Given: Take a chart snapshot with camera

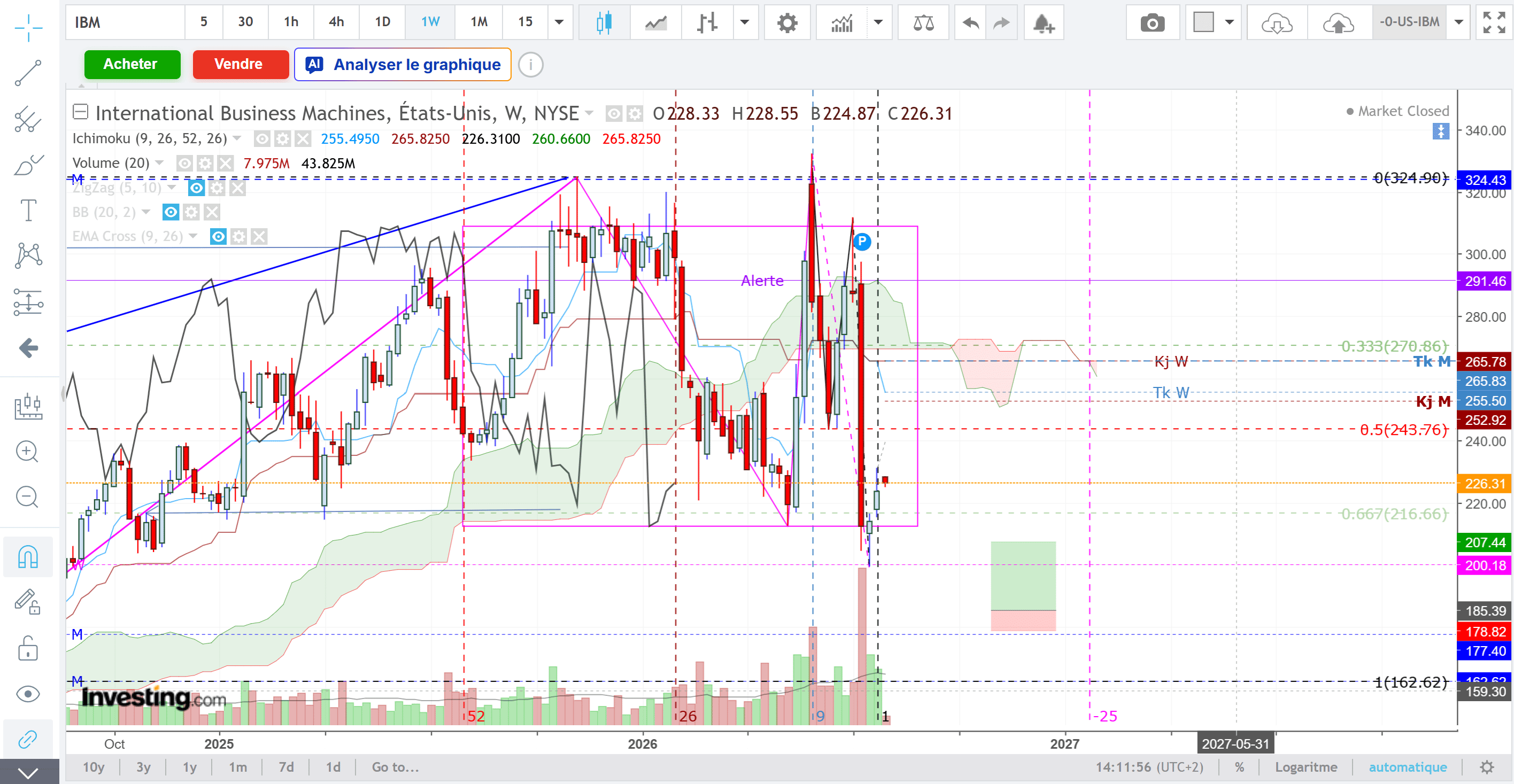Looking at the screenshot, I should pos(1152,22).
